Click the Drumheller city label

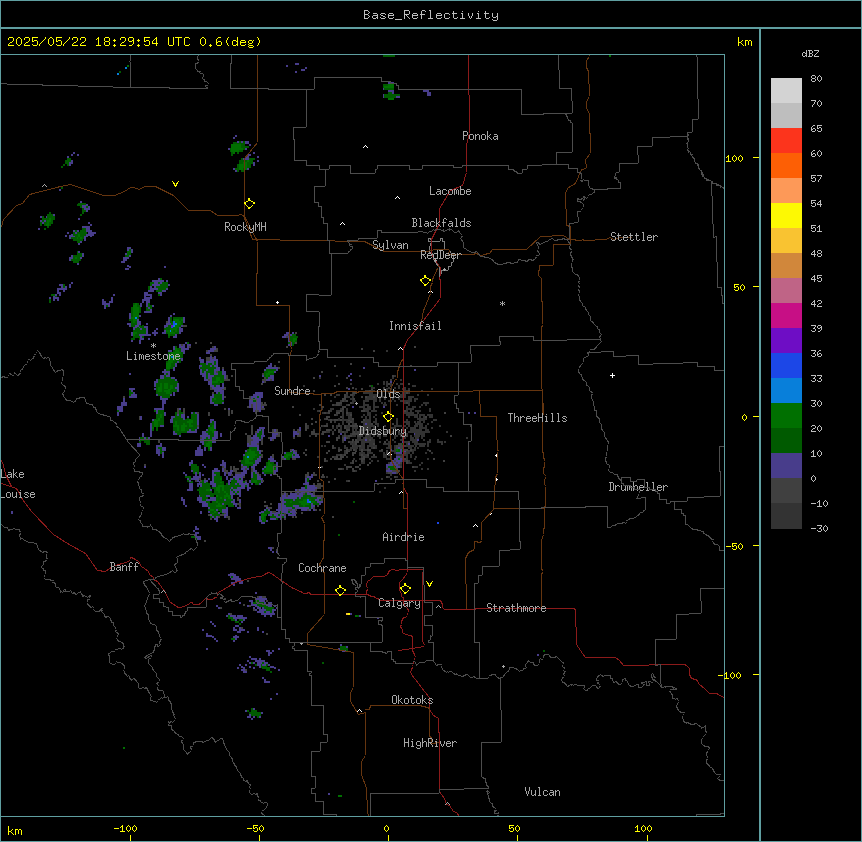pyautogui.click(x=638, y=487)
